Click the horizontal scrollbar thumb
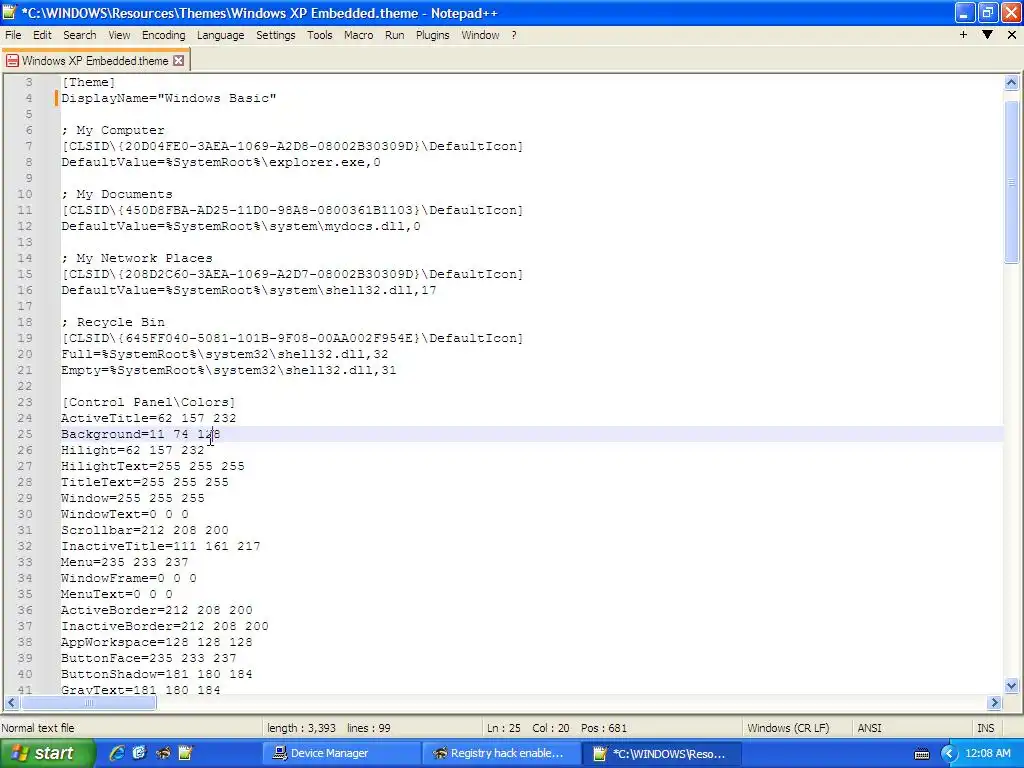Screen dimensions: 1024x768 (89, 703)
